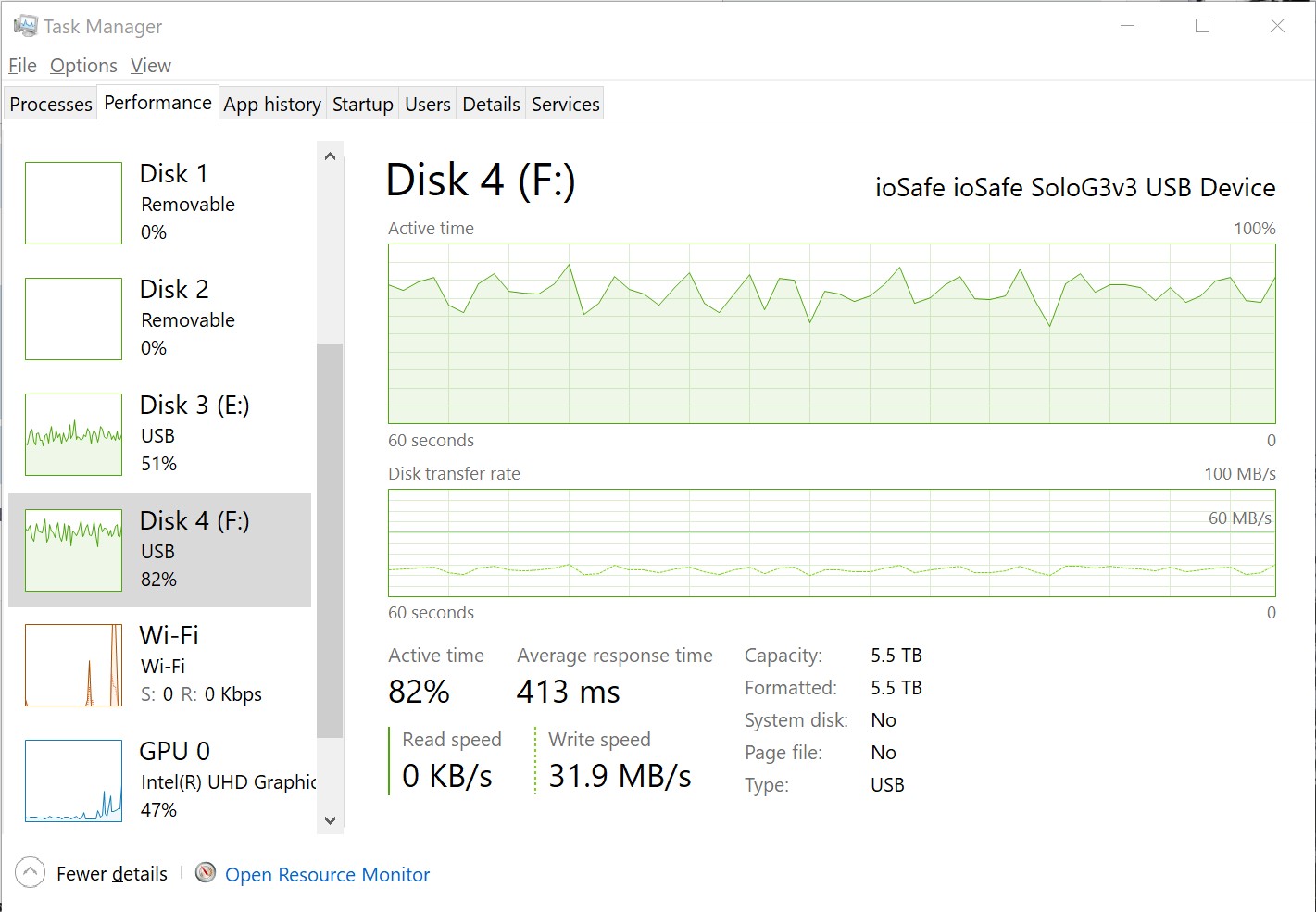1316x912 pixels.
Task: Select Disk 3 (E:) in sidebar
Action: pos(159,434)
